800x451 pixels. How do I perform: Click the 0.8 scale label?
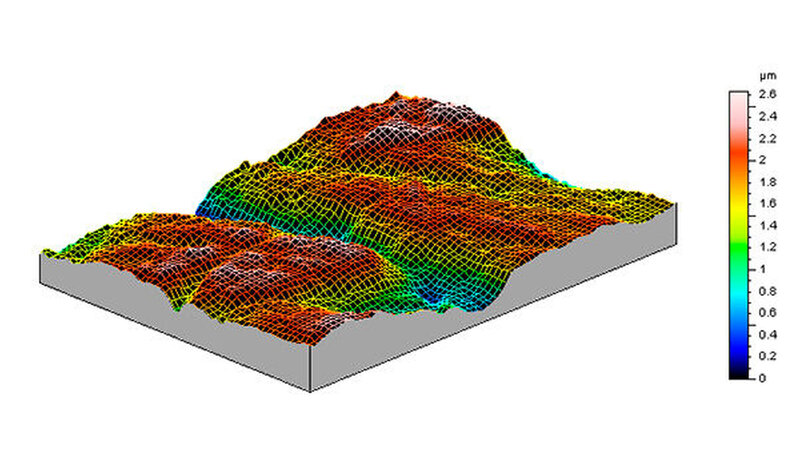click(767, 291)
